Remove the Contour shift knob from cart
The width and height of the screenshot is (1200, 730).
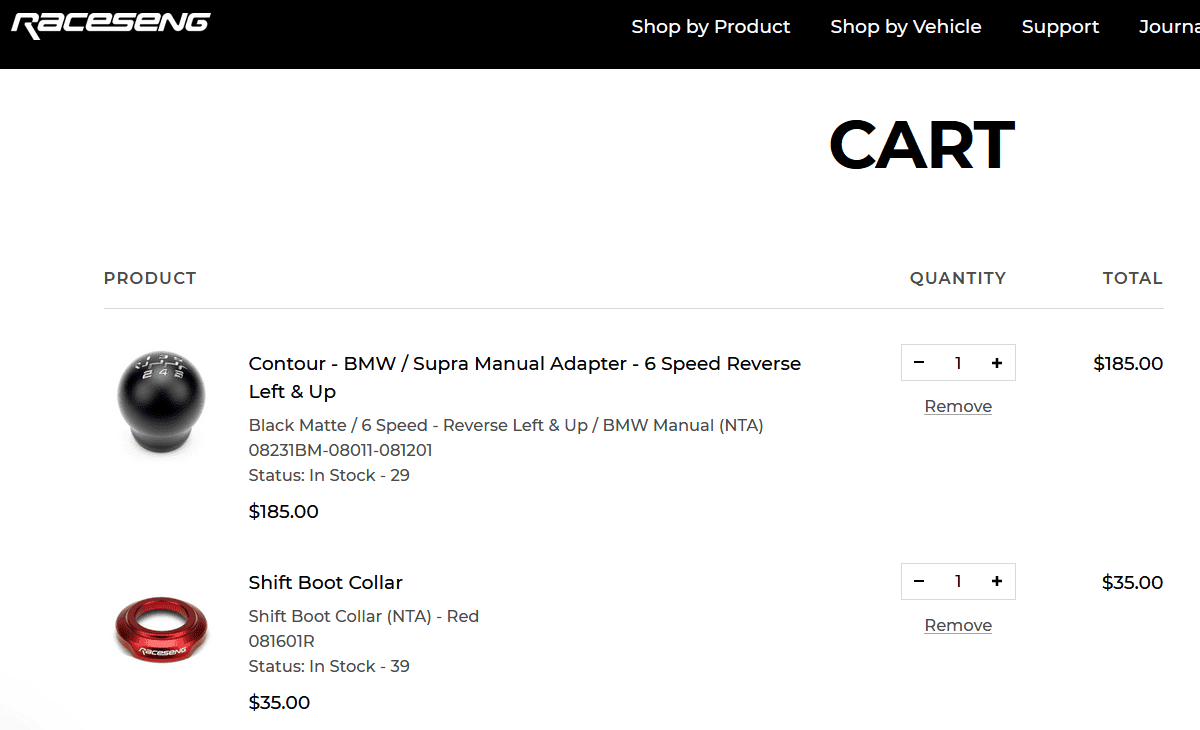point(958,406)
